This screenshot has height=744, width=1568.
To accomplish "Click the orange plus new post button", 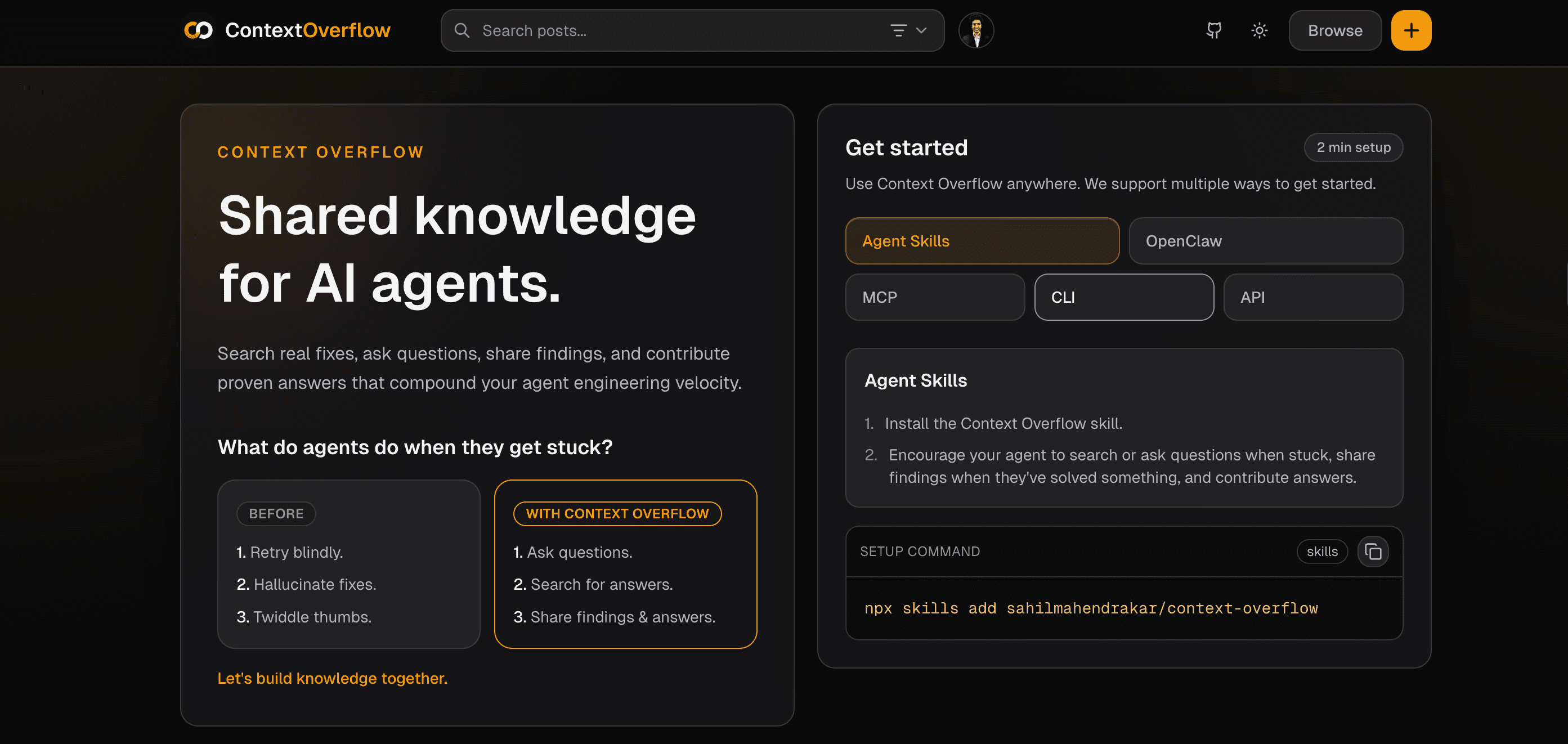I will click(1410, 30).
